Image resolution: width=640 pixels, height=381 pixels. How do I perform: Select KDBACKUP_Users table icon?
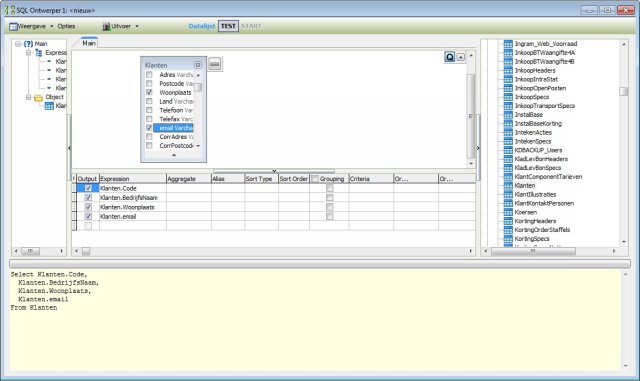508,150
